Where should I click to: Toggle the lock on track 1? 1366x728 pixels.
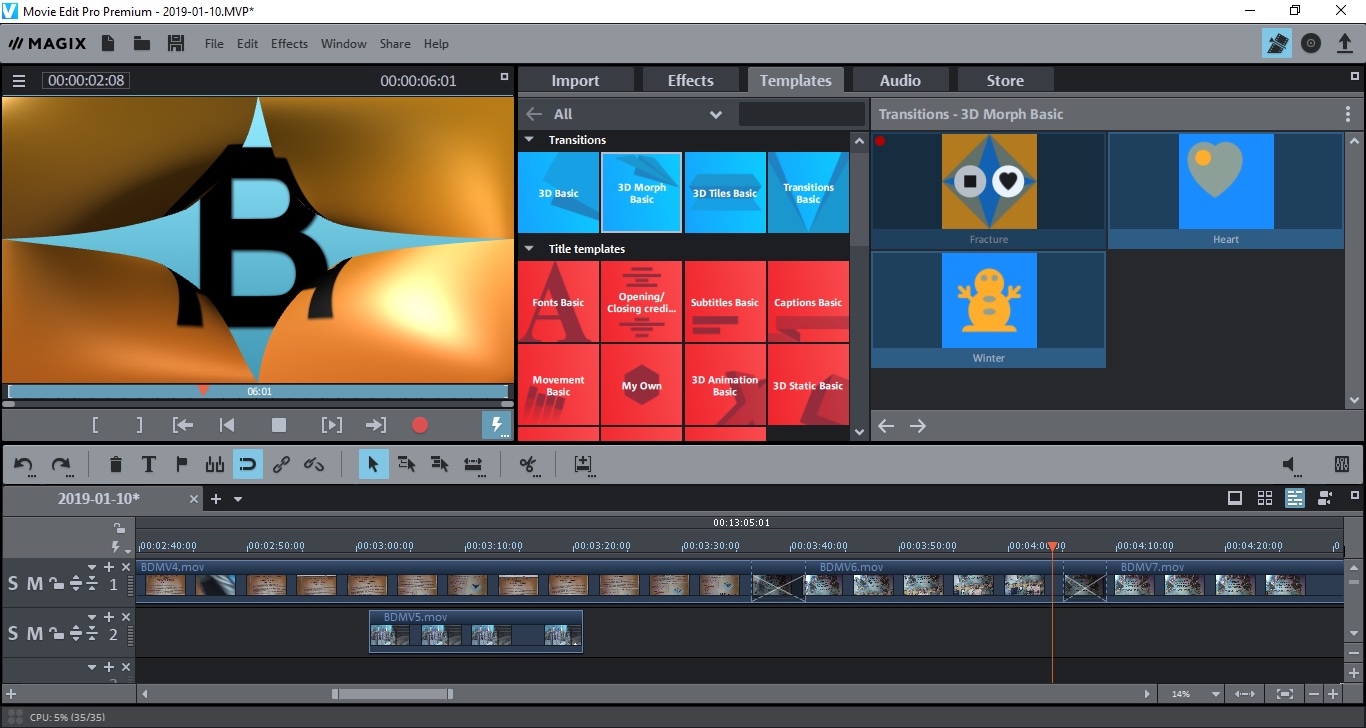(56, 584)
